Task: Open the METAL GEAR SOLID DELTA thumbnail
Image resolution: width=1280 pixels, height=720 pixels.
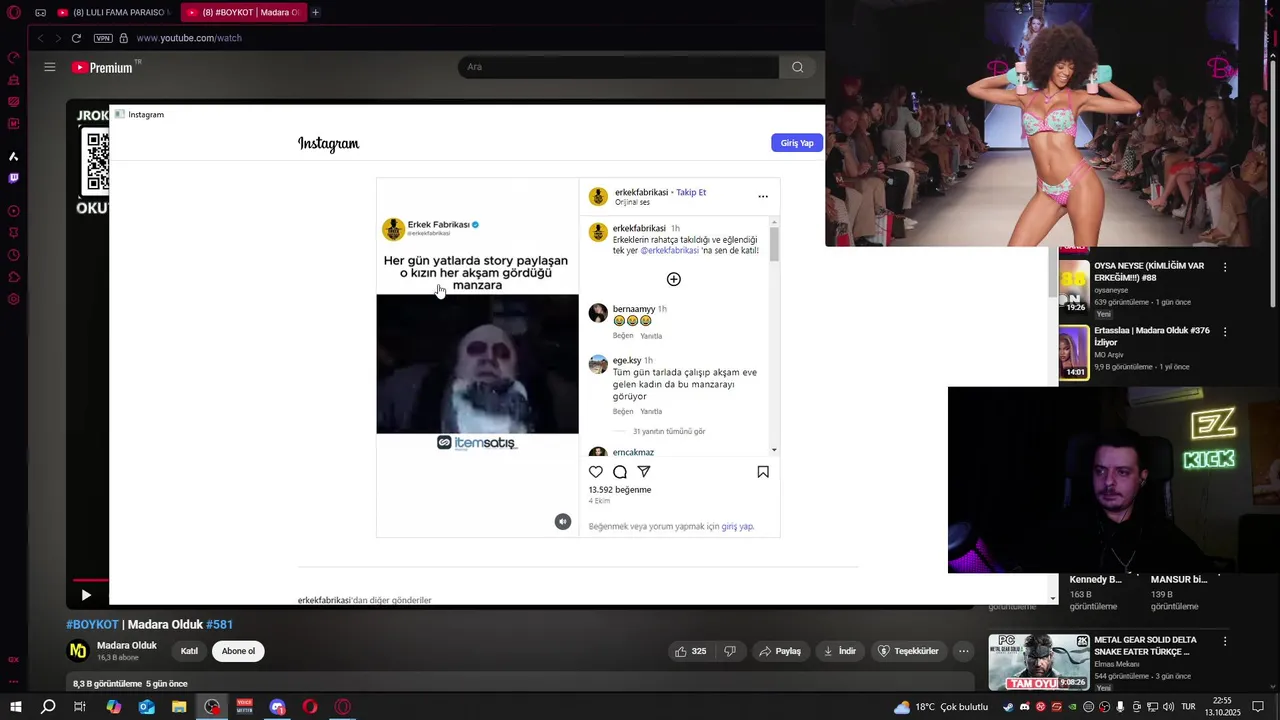Action: pyautogui.click(x=1039, y=662)
